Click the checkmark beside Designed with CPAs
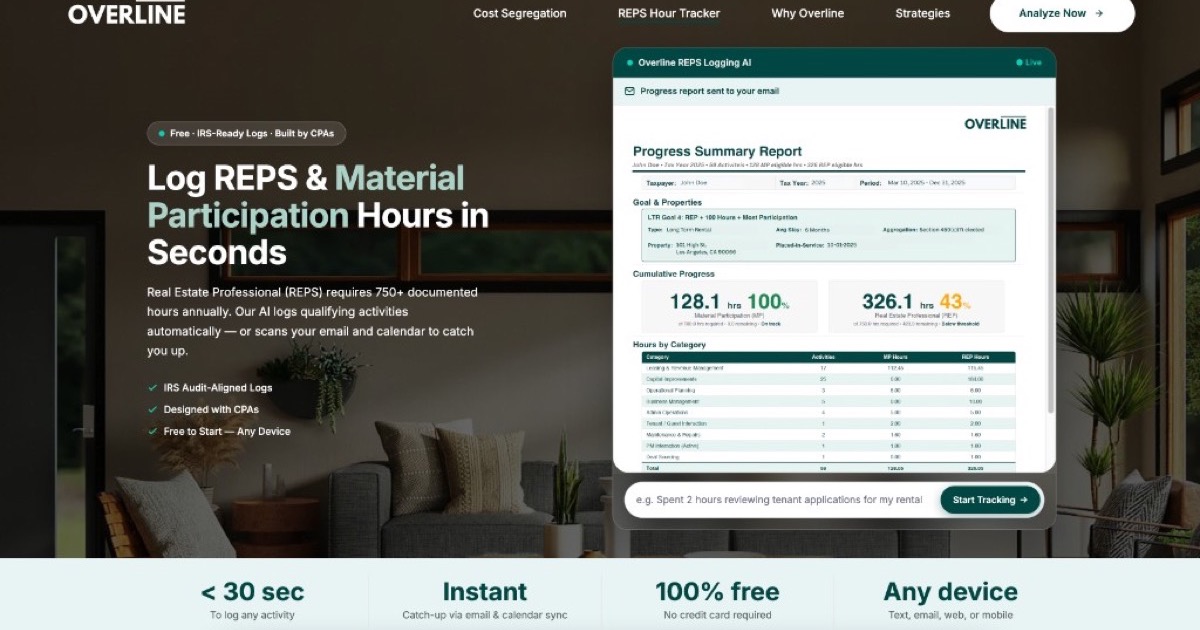Screen dimensions: 1200x630 pos(153,410)
